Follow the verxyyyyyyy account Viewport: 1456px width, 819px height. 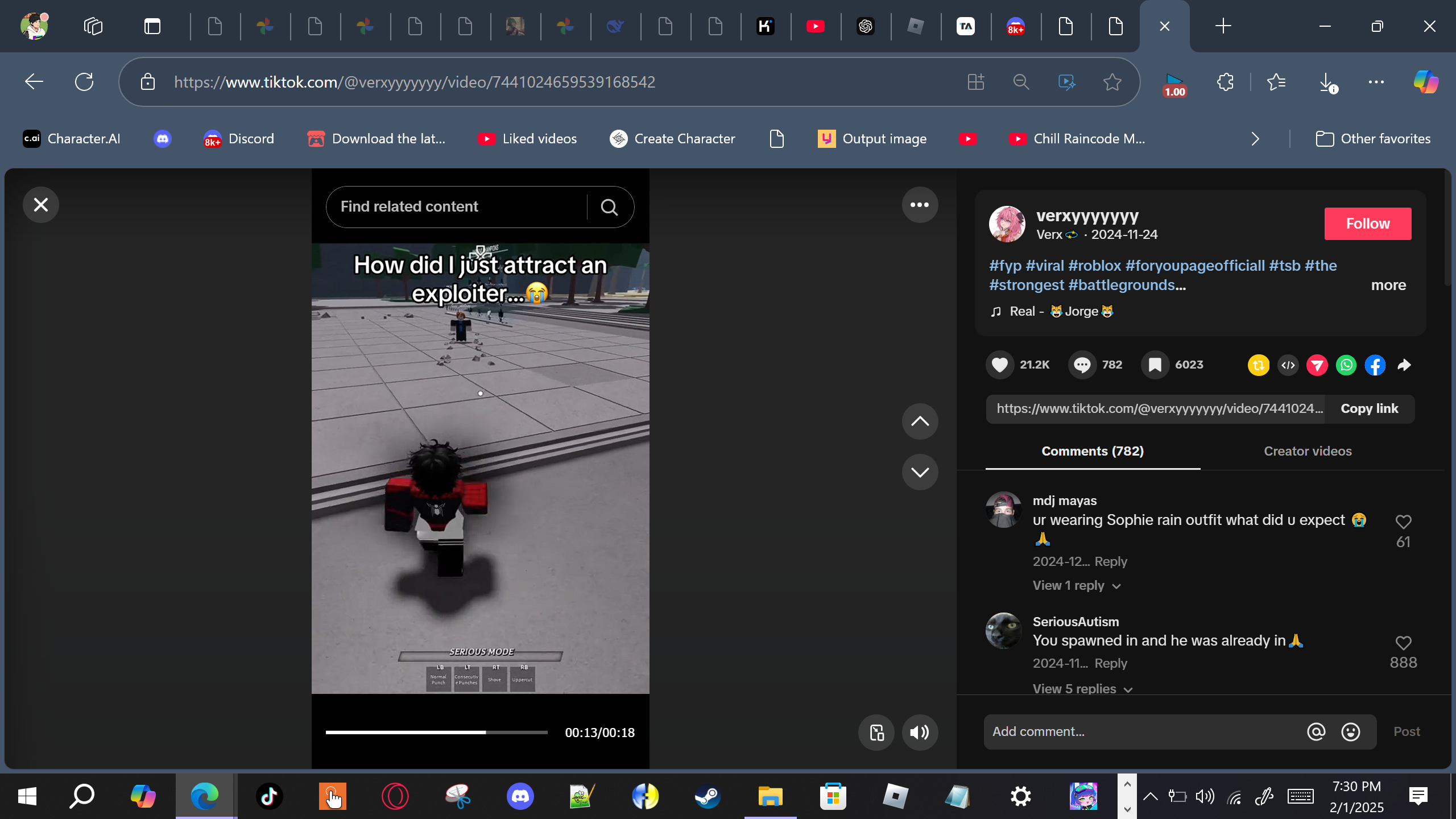tap(1367, 224)
